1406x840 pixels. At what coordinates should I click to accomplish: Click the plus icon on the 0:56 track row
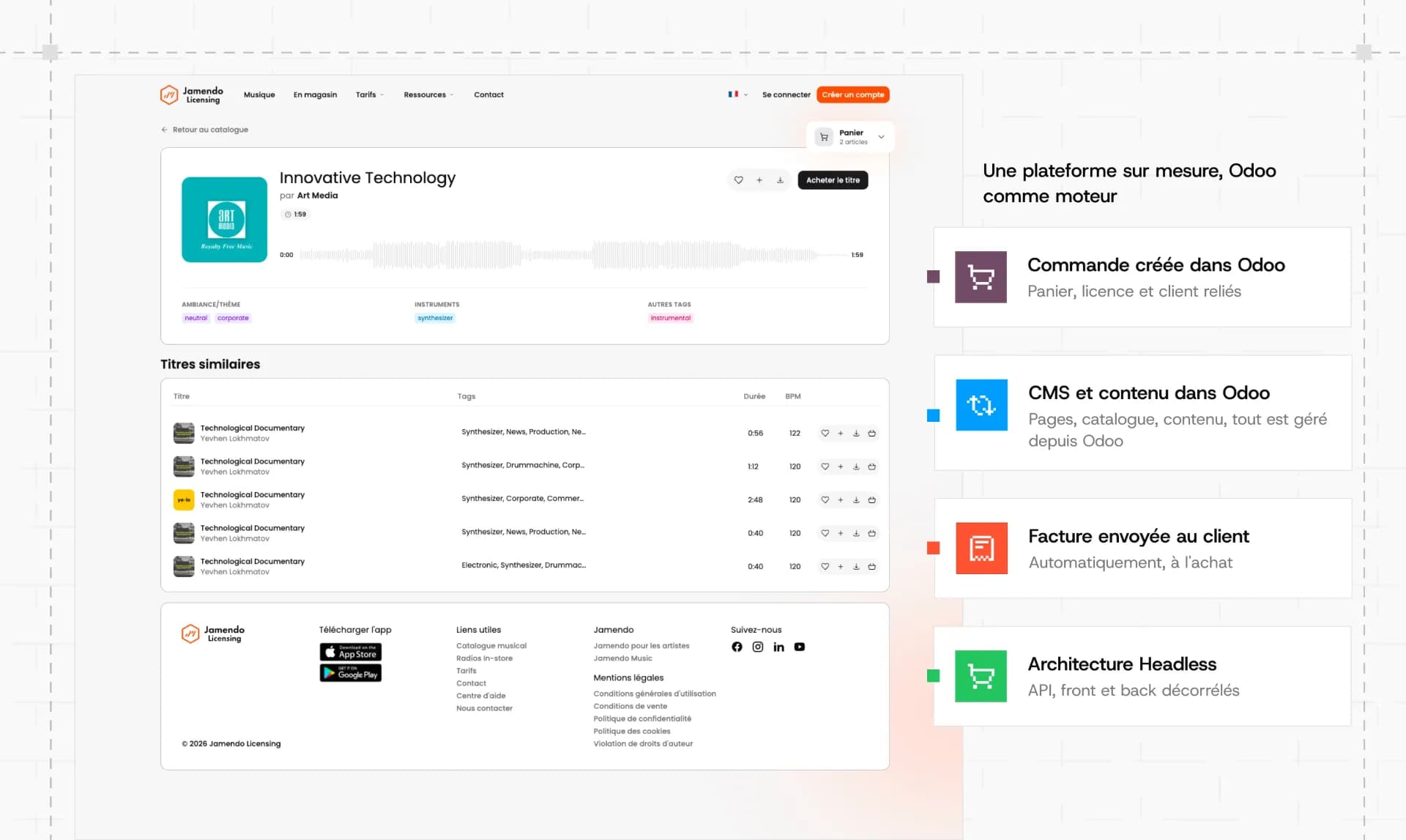pyautogui.click(x=841, y=434)
